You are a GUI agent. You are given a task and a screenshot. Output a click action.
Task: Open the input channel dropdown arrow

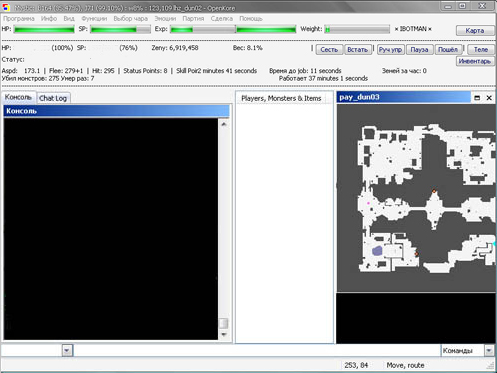(67, 350)
